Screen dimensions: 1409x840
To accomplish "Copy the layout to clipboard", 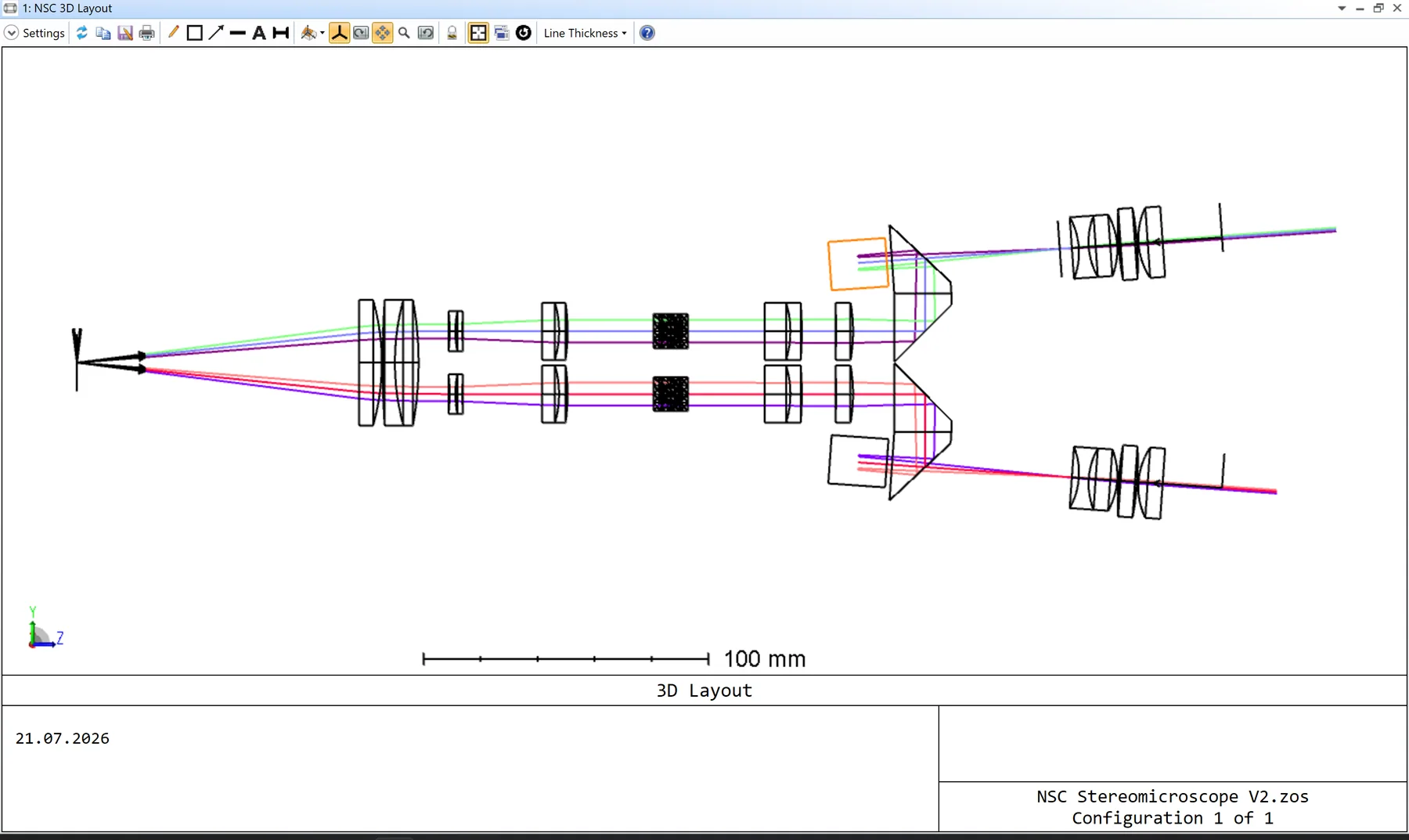I will click(103, 33).
